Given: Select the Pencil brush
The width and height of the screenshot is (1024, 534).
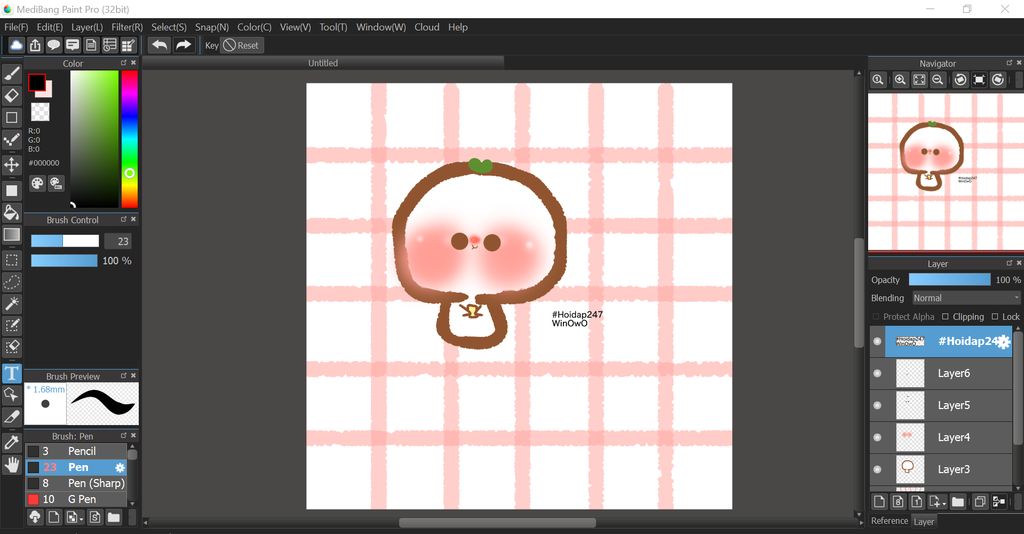Looking at the screenshot, I should pyautogui.click(x=76, y=451).
